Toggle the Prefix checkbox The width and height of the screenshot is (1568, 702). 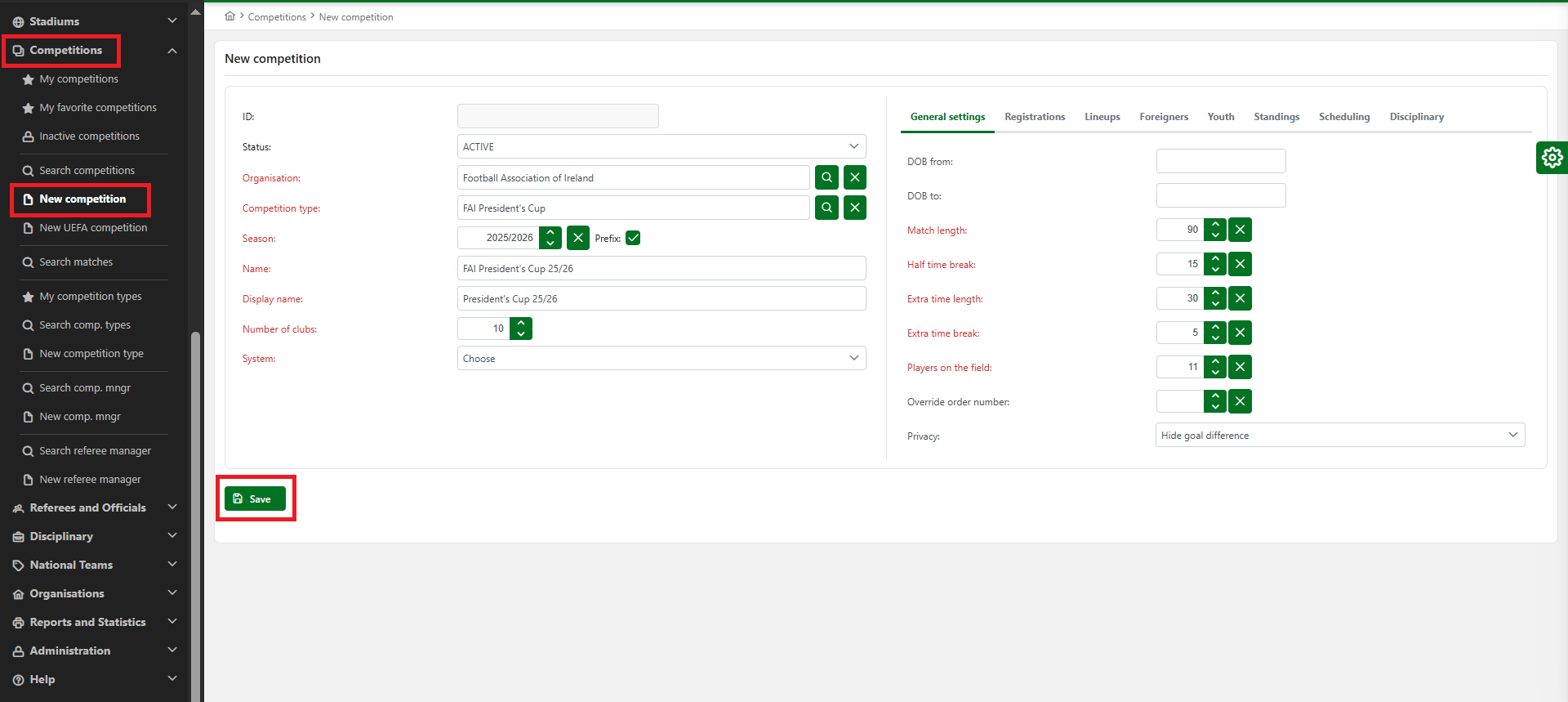pyautogui.click(x=633, y=238)
